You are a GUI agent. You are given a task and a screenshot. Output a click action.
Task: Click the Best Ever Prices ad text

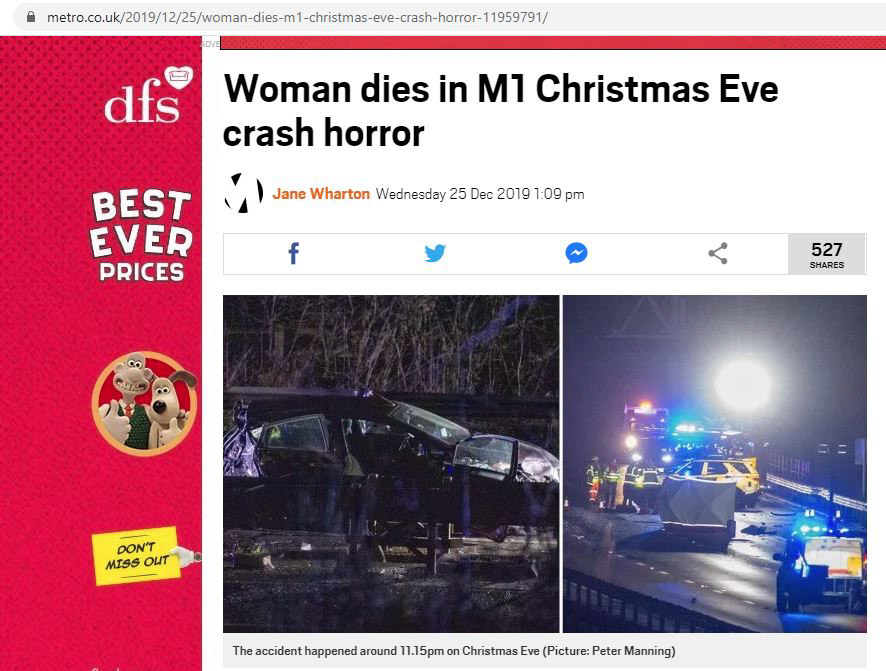tap(141, 237)
